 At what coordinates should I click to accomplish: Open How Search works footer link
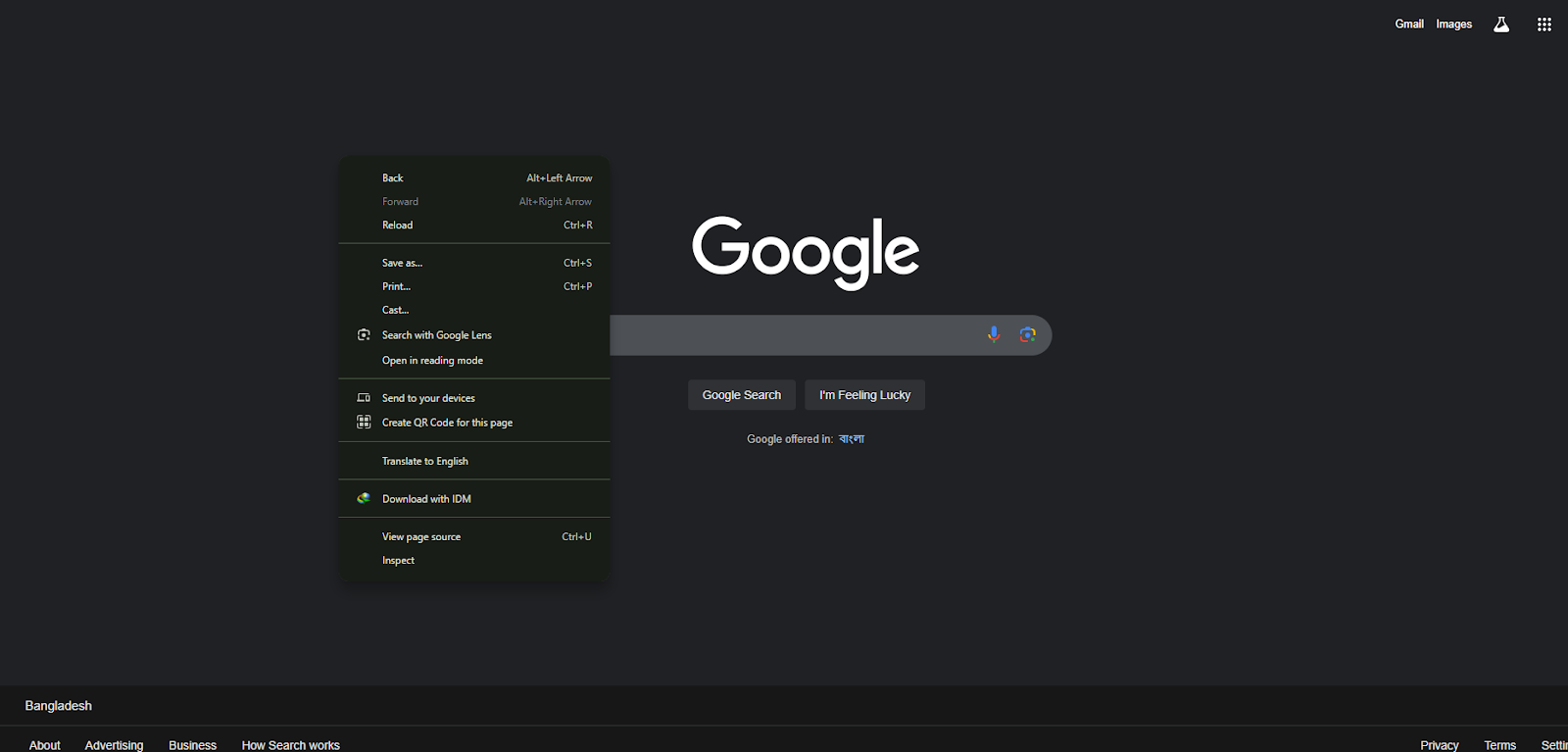pos(291,745)
